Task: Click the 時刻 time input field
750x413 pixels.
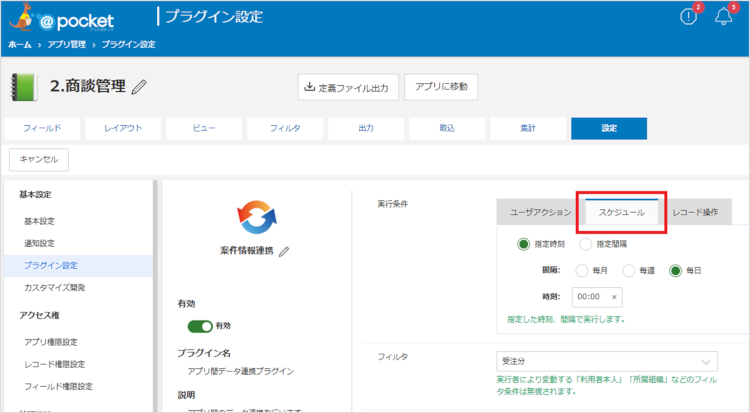Action: pyautogui.click(x=590, y=297)
